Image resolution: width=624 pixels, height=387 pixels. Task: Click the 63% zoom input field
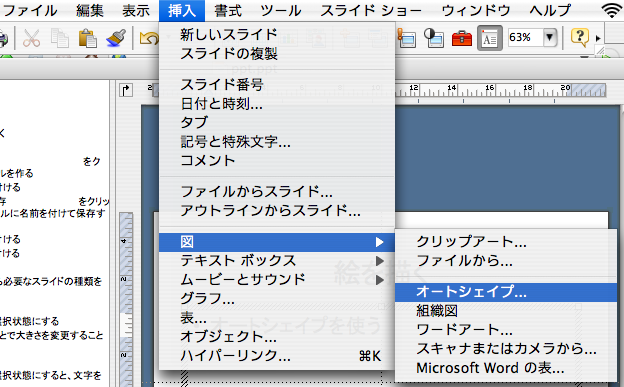coord(525,37)
